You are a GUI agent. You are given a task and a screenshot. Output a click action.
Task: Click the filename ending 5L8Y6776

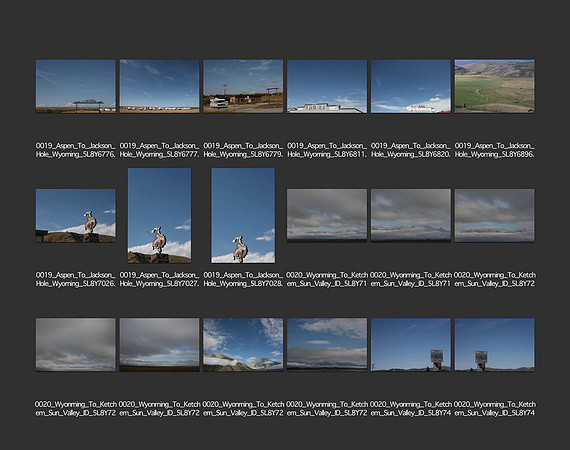76,150
